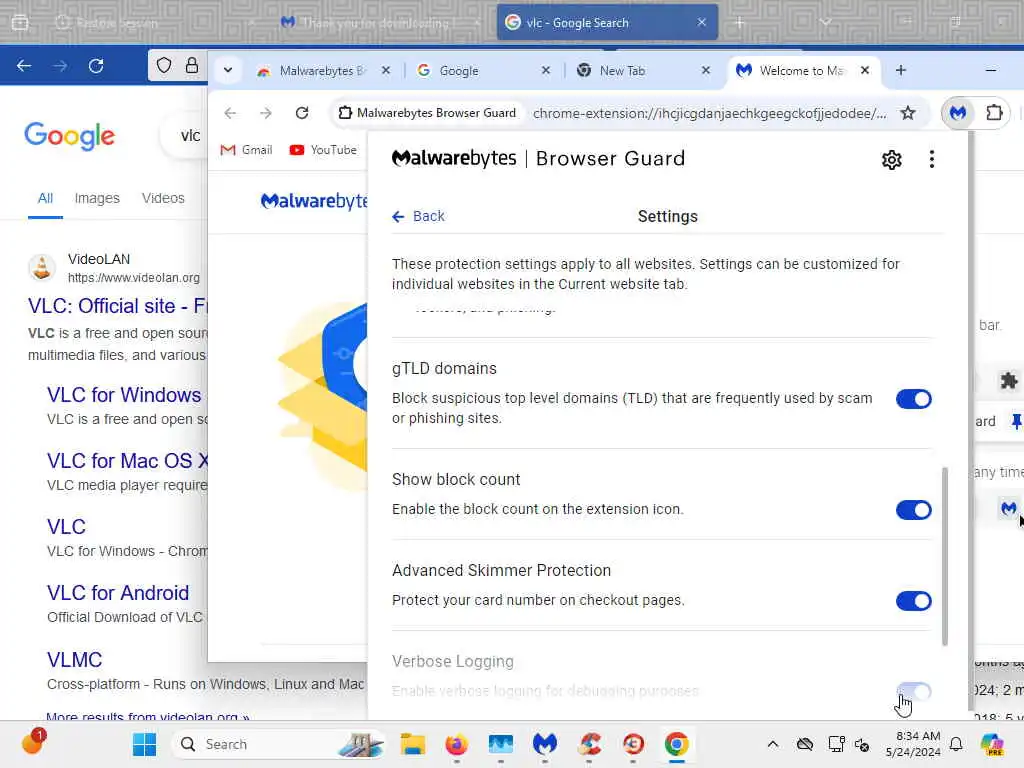Image resolution: width=1024 pixels, height=768 pixels.
Task: Open a new Chrome tab with plus button
Action: click(x=901, y=70)
